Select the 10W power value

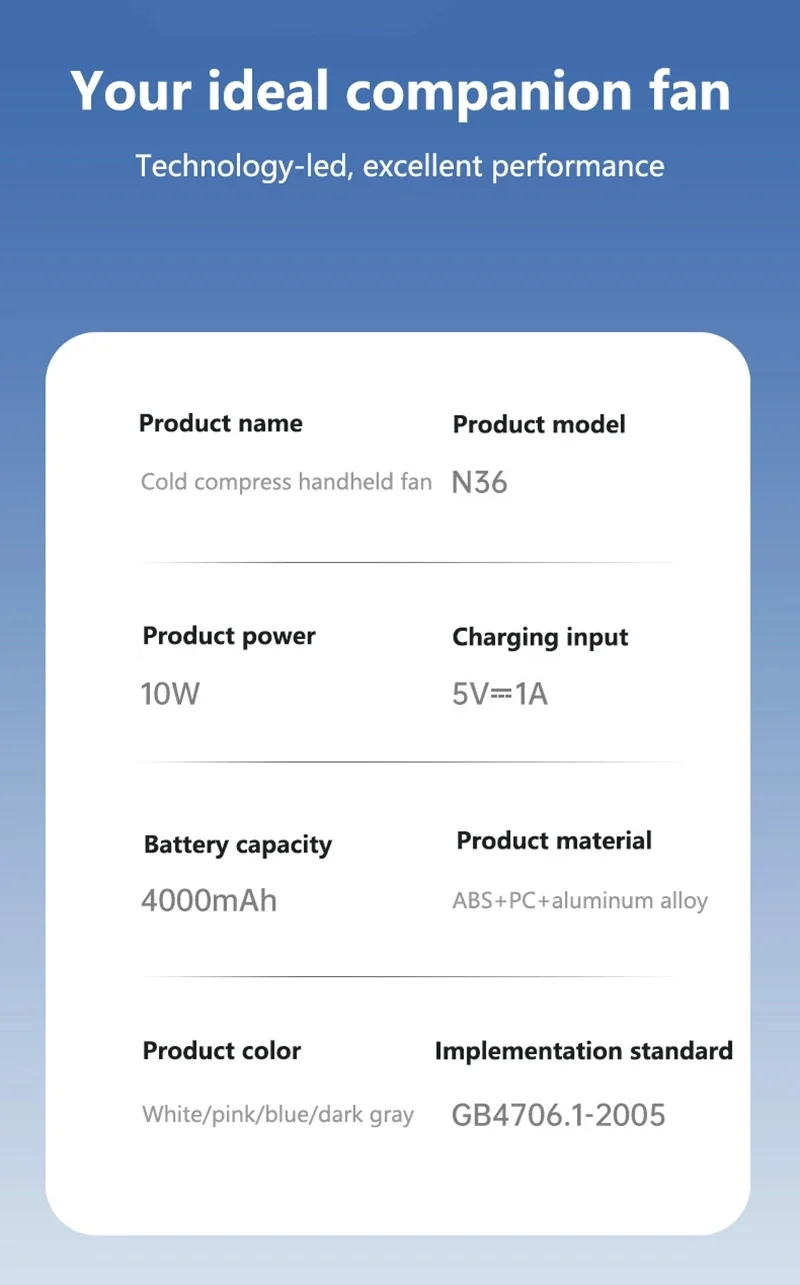coord(170,694)
